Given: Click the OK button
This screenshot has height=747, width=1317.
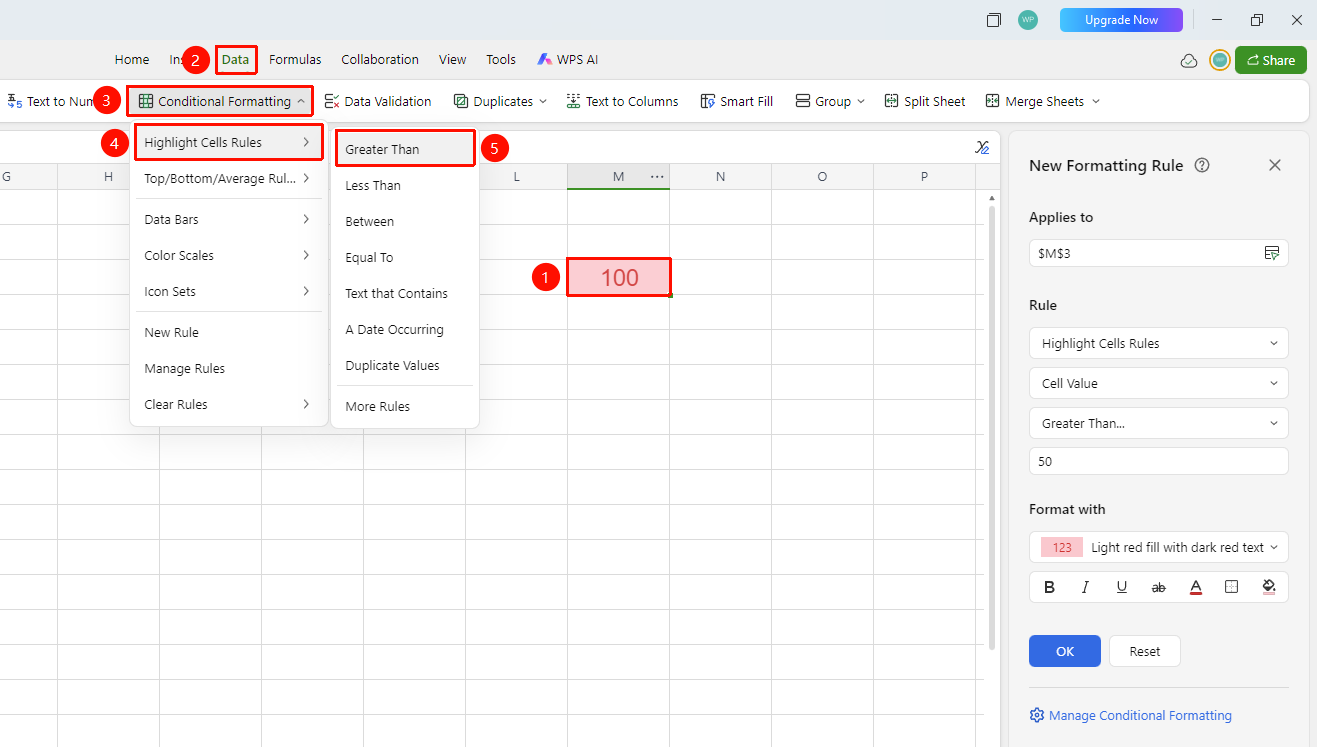Looking at the screenshot, I should tap(1065, 651).
